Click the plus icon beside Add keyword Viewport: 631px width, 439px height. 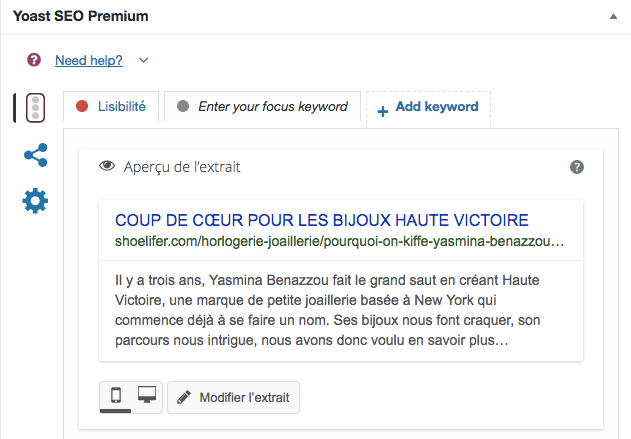click(383, 111)
